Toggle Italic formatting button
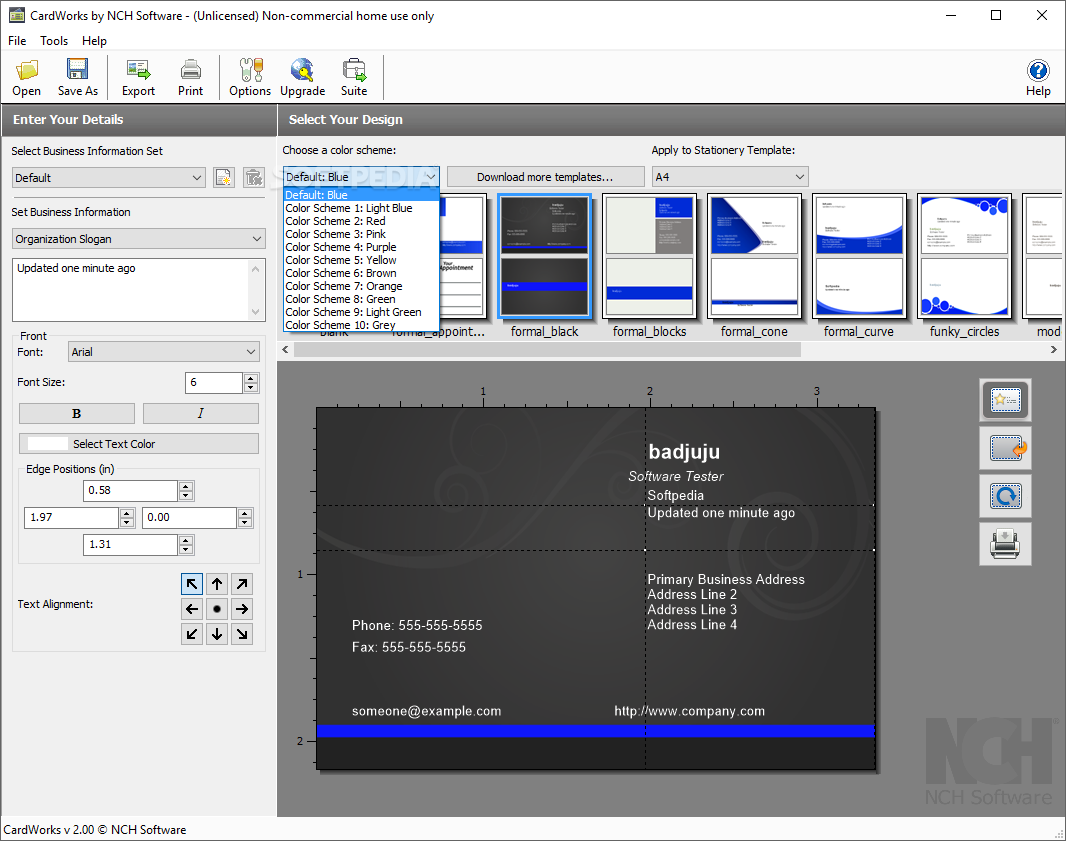This screenshot has width=1066, height=841. tap(201, 413)
